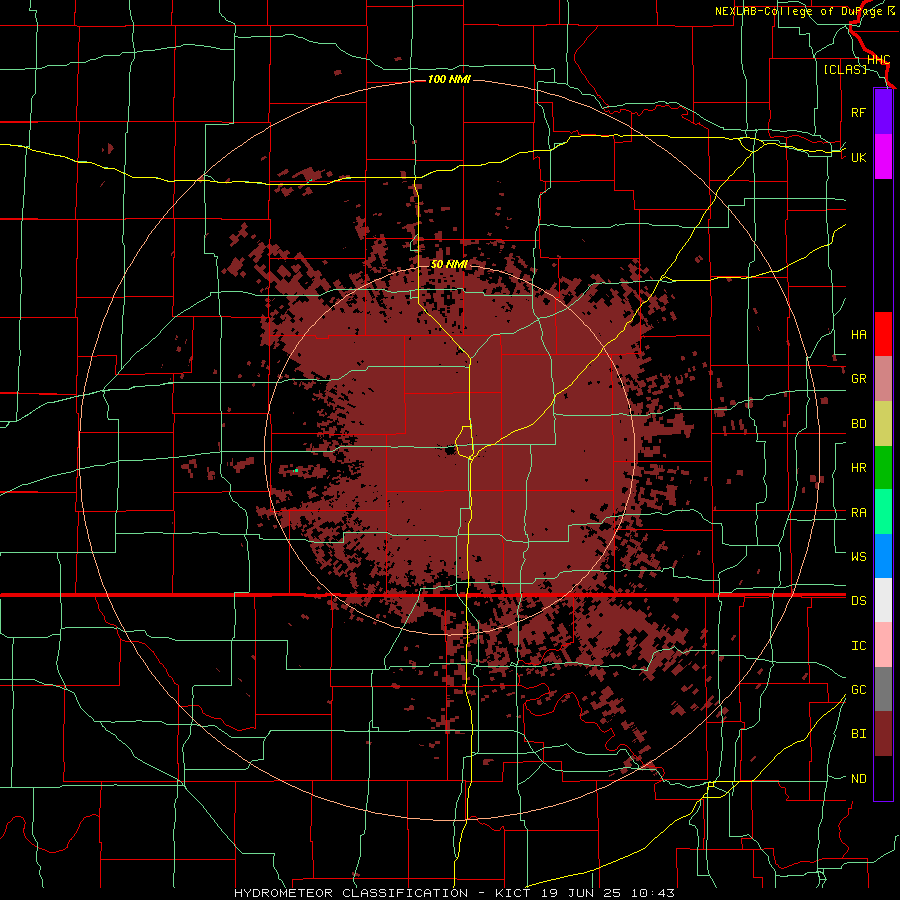Click the 19 JUN 25 date text
This screenshot has height=900, width=900.
click(x=581, y=893)
